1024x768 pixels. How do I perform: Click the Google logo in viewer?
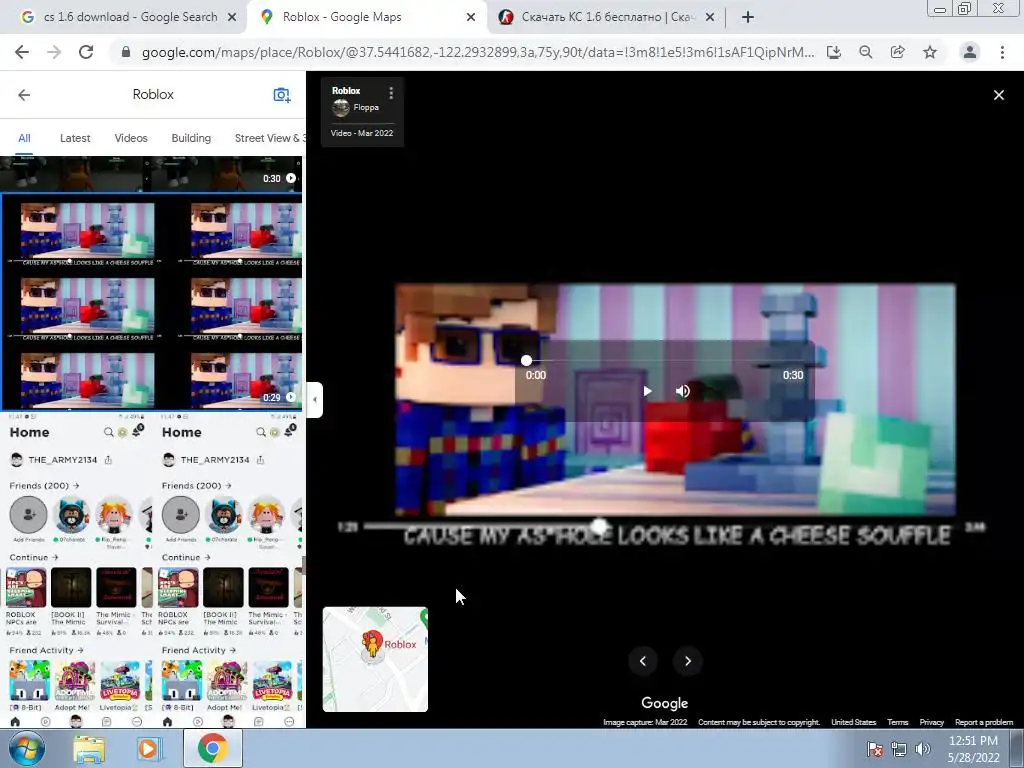point(664,703)
